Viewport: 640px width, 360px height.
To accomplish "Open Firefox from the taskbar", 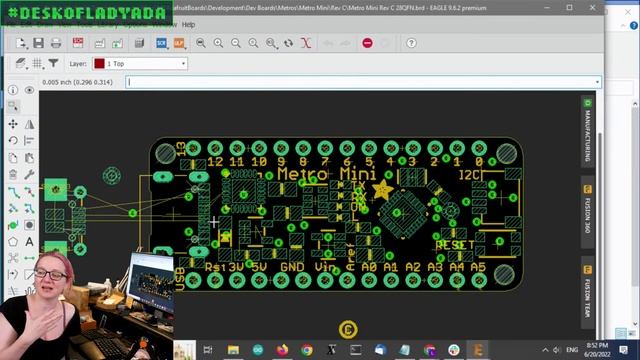I will [282, 350].
